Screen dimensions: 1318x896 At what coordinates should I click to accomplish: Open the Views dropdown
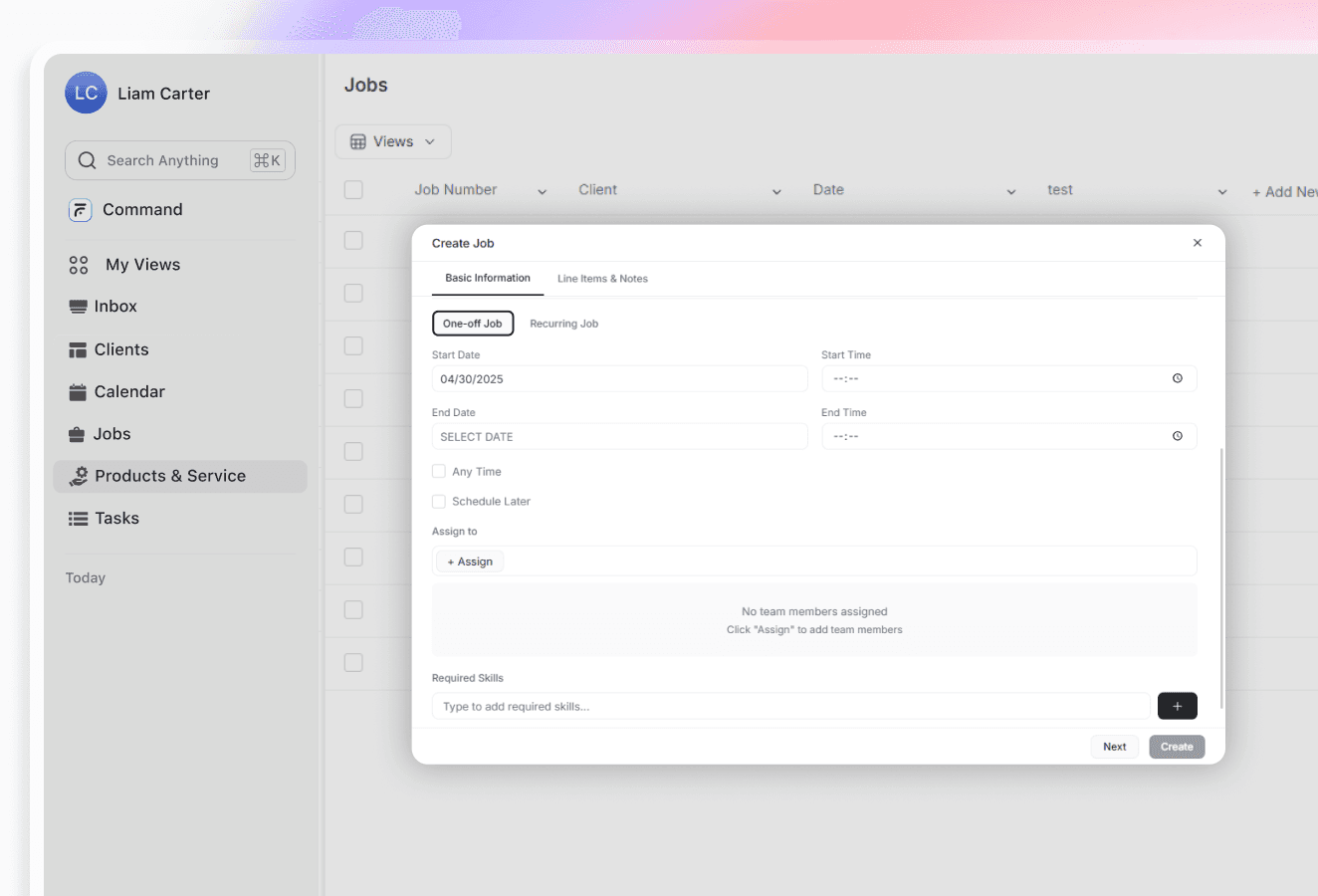point(392,141)
